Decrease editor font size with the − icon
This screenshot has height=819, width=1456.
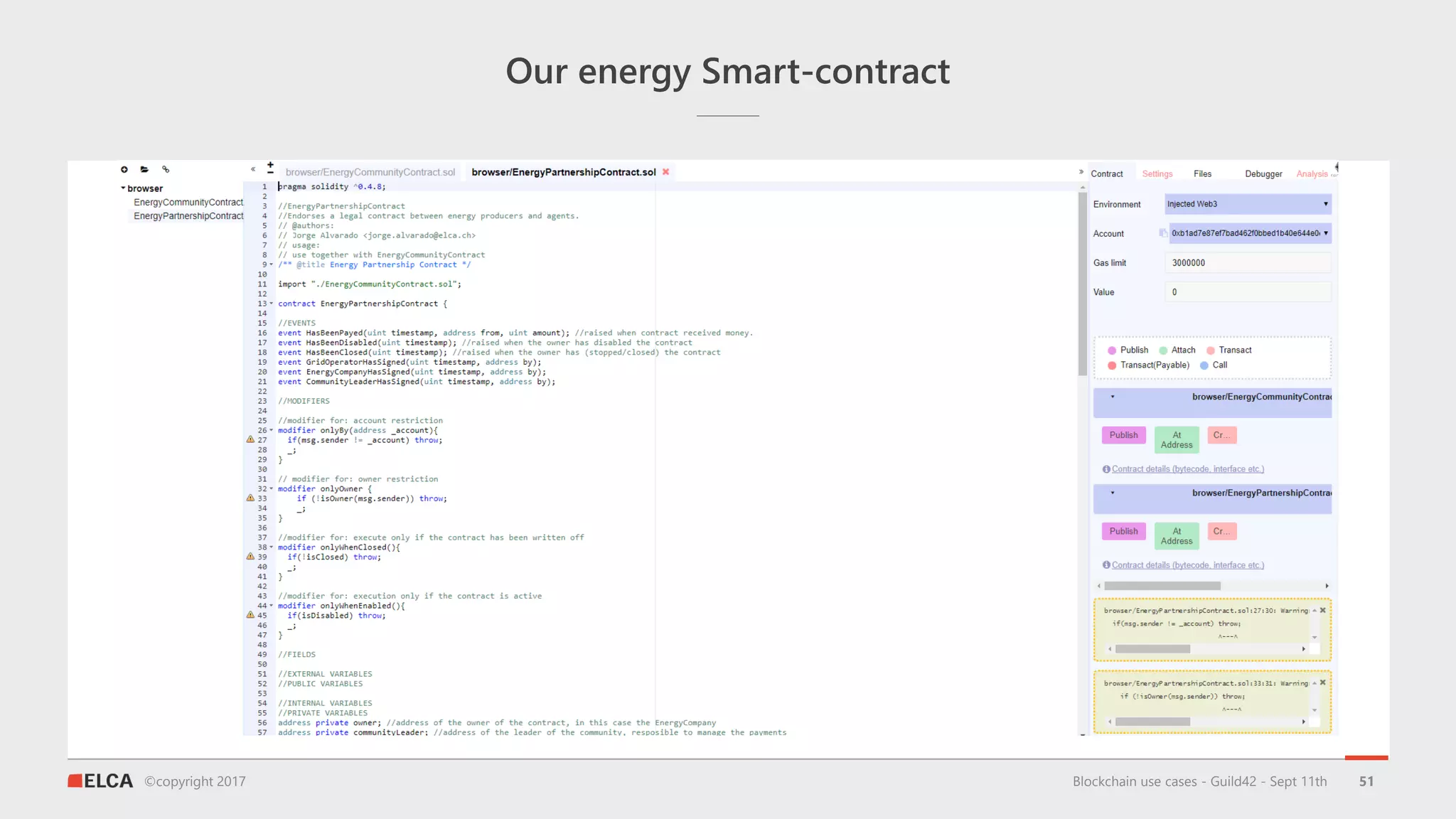click(270, 173)
